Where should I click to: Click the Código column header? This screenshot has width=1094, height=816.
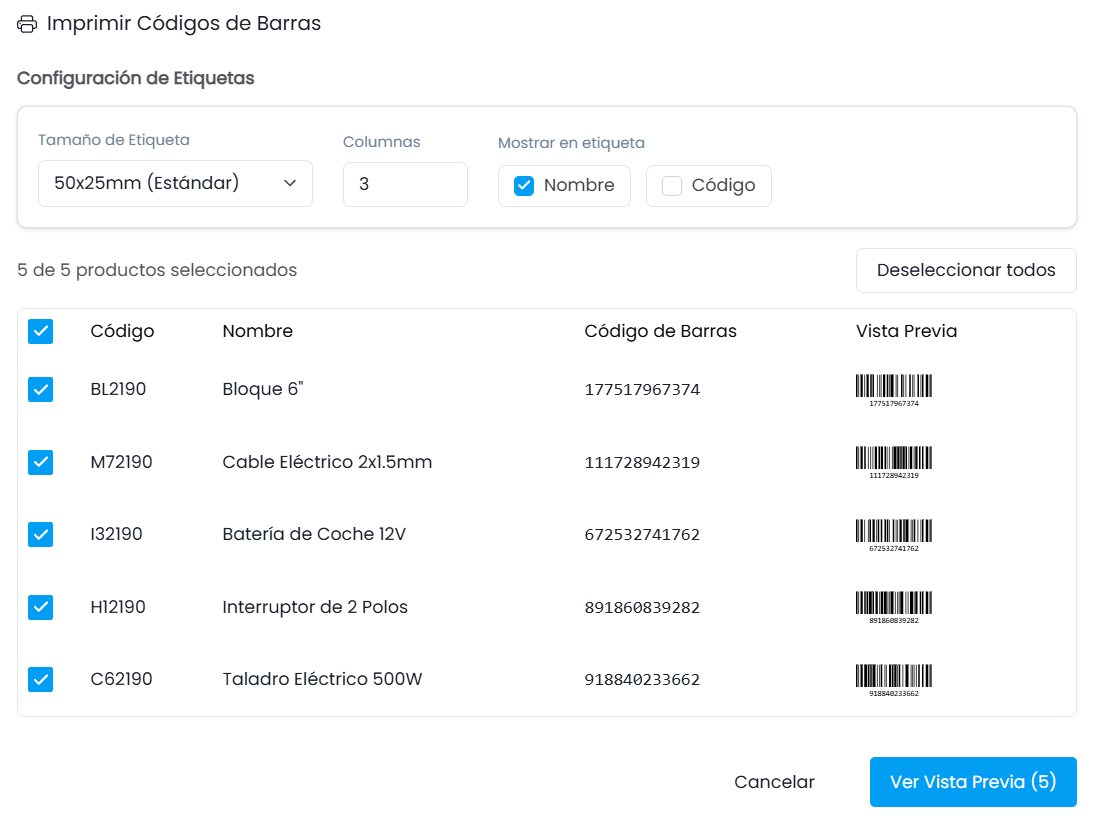click(x=122, y=331)
